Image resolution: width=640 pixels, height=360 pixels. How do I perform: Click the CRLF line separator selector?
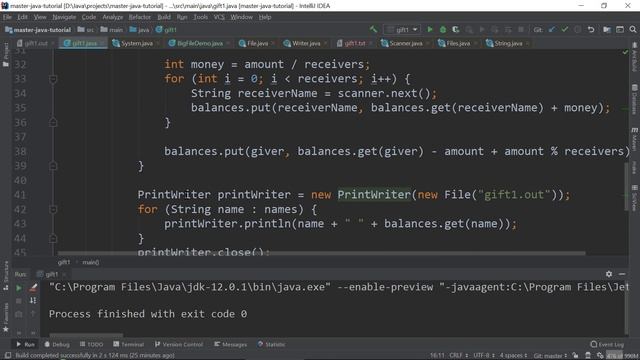tap(459, 356)
